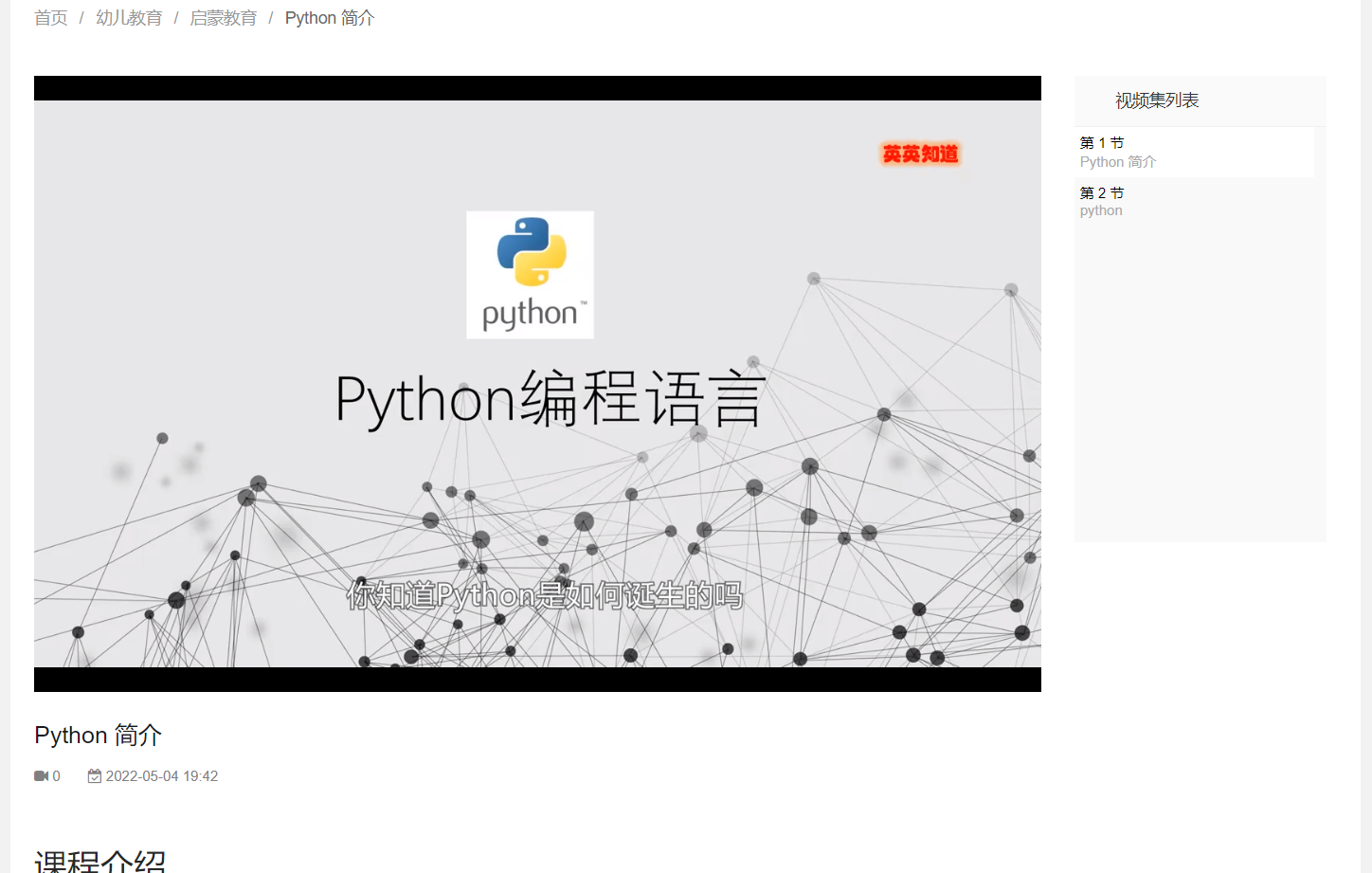Open the 启蒙教育 breadcrumb category
Viewport: 1372px width, 873px height.
(224, 18)
